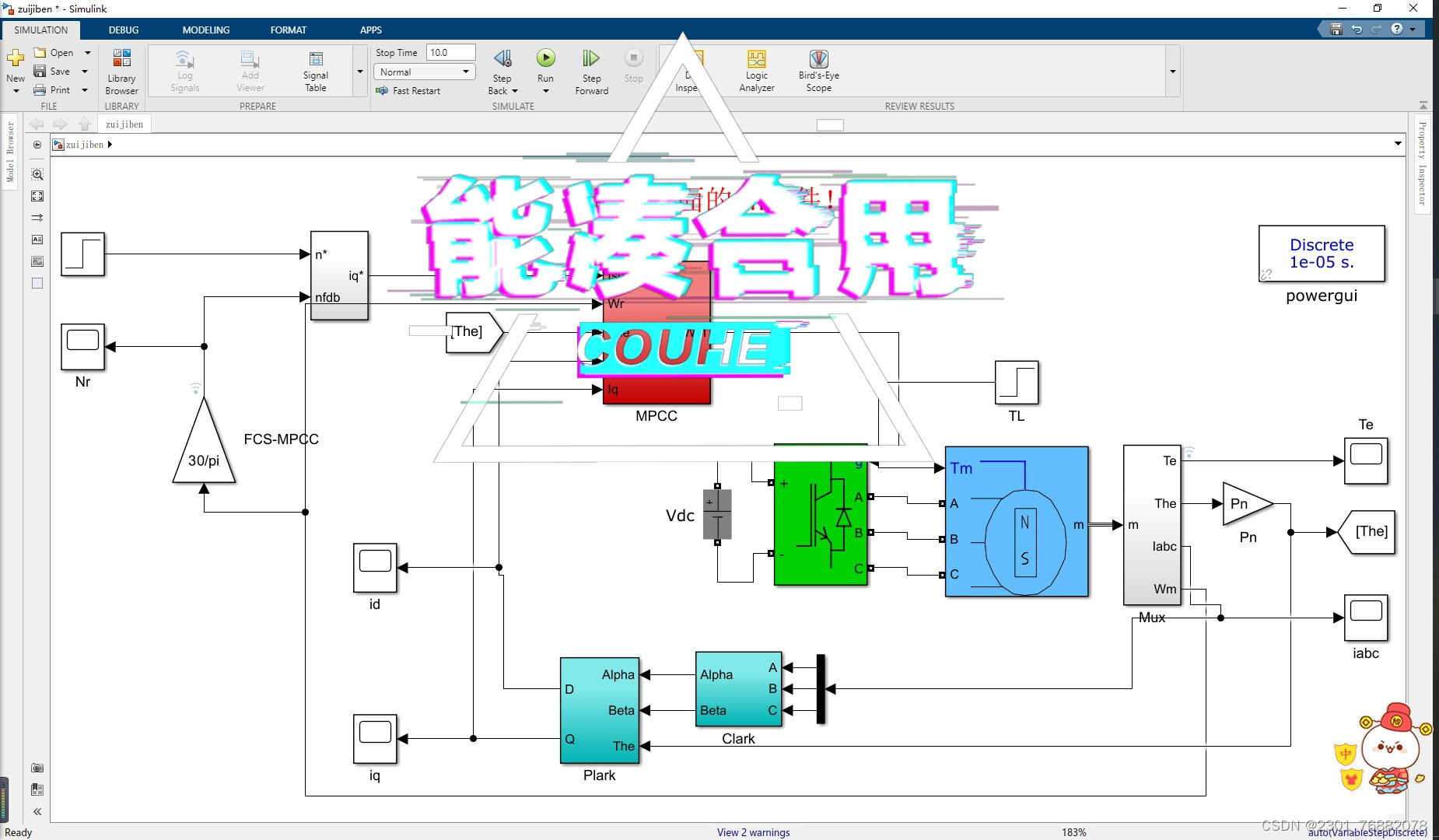The image size is (1439, 840).
Task: Click the solver link auto(VariableStepDiscrete)
Action: 1367,833
